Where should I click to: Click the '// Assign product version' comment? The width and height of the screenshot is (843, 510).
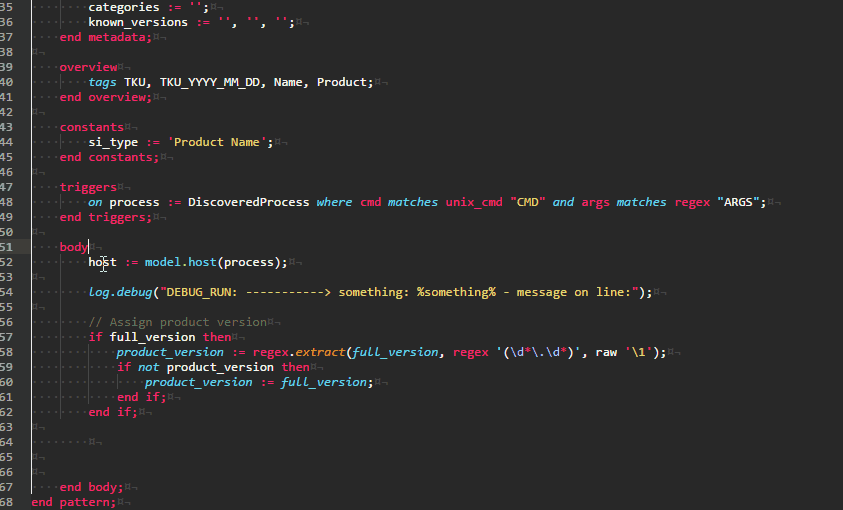click(177, 322)
